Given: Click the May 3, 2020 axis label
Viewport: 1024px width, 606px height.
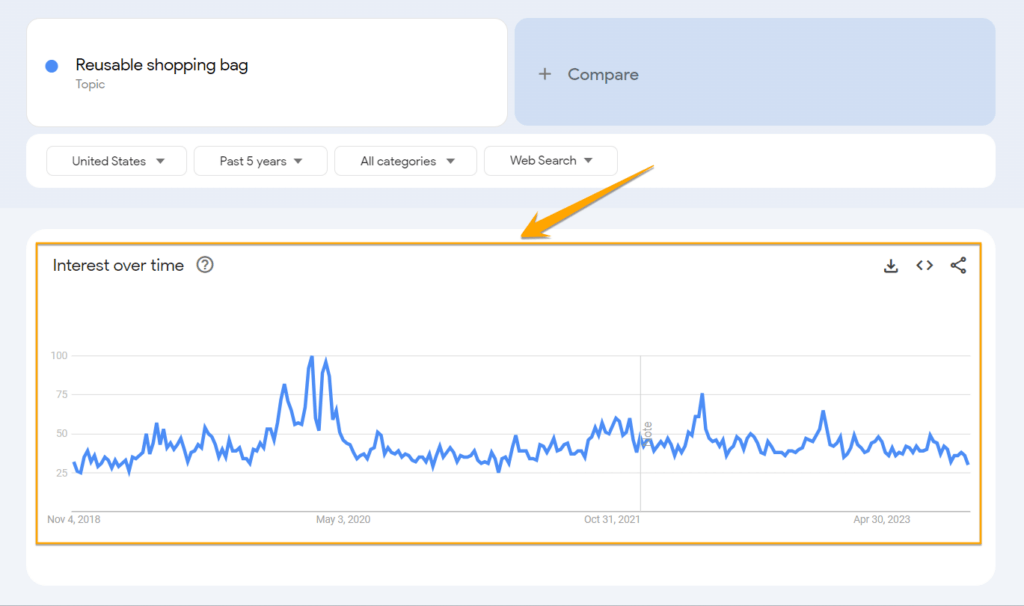Looking at the screenshot, I should pyautogui.click(x=343, y=519).
